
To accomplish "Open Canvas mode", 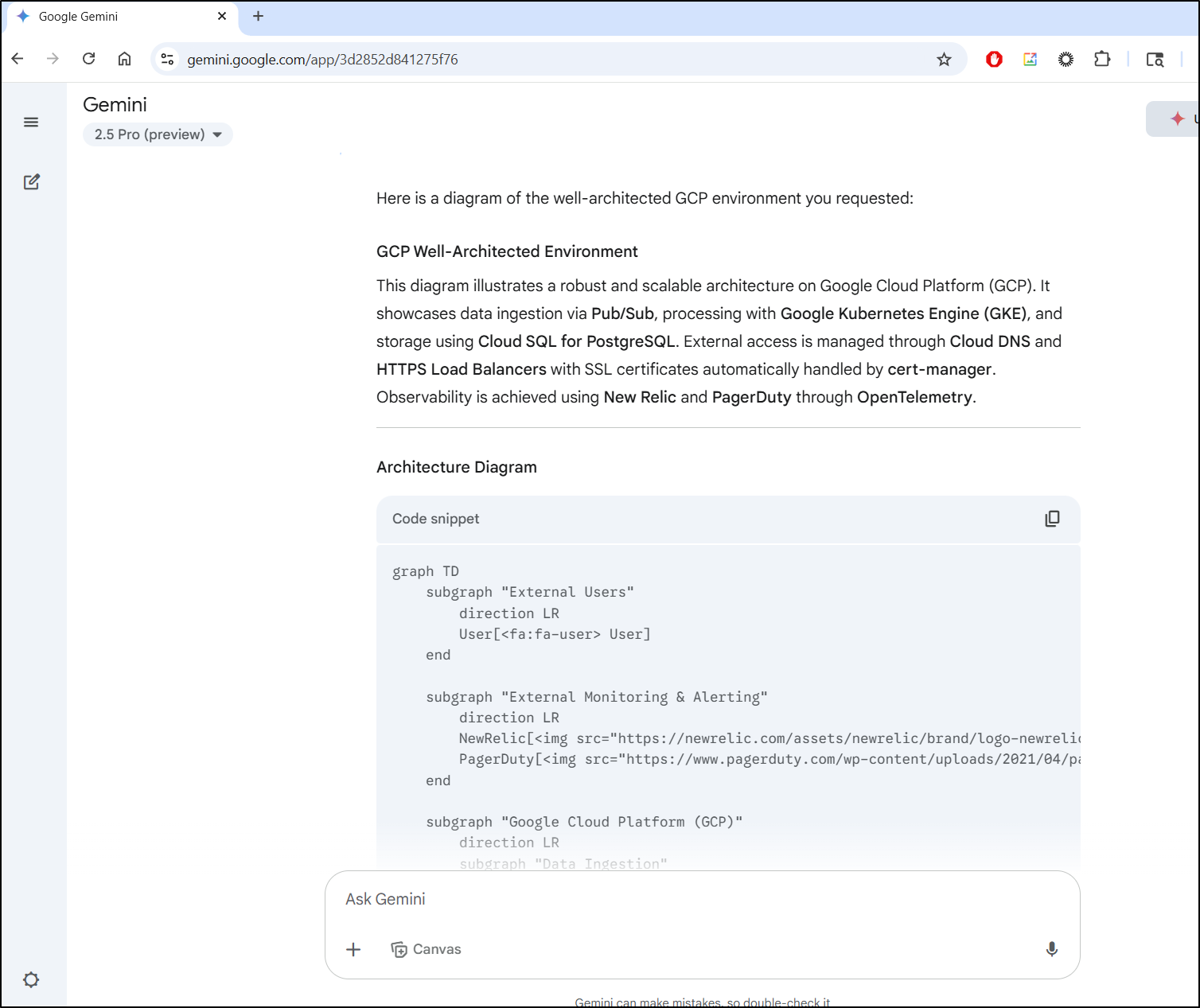I will (x=426, y=949).
